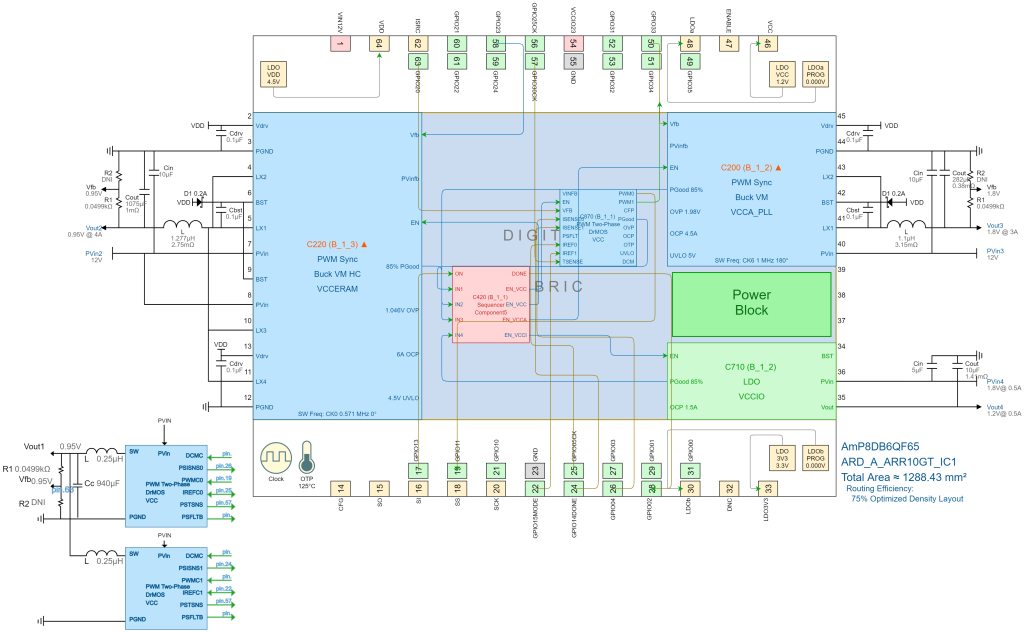Select pin 48 LDOa box
This screenshot has width=1024, height=632.
tap(690, 44)
